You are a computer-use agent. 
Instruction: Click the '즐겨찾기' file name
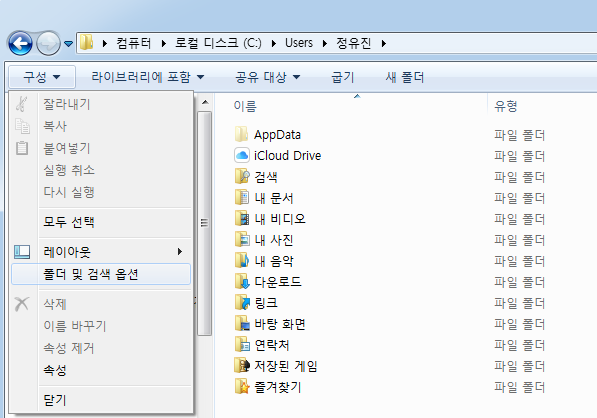278,388
